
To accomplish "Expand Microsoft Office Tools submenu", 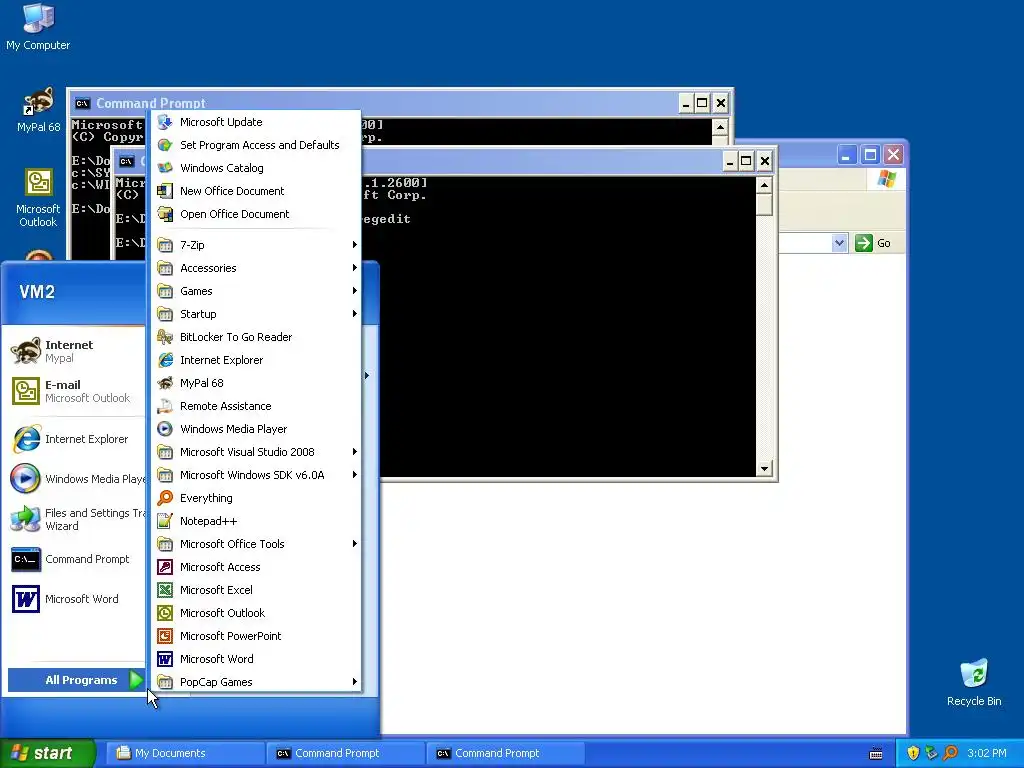I will tap(256, 544).
